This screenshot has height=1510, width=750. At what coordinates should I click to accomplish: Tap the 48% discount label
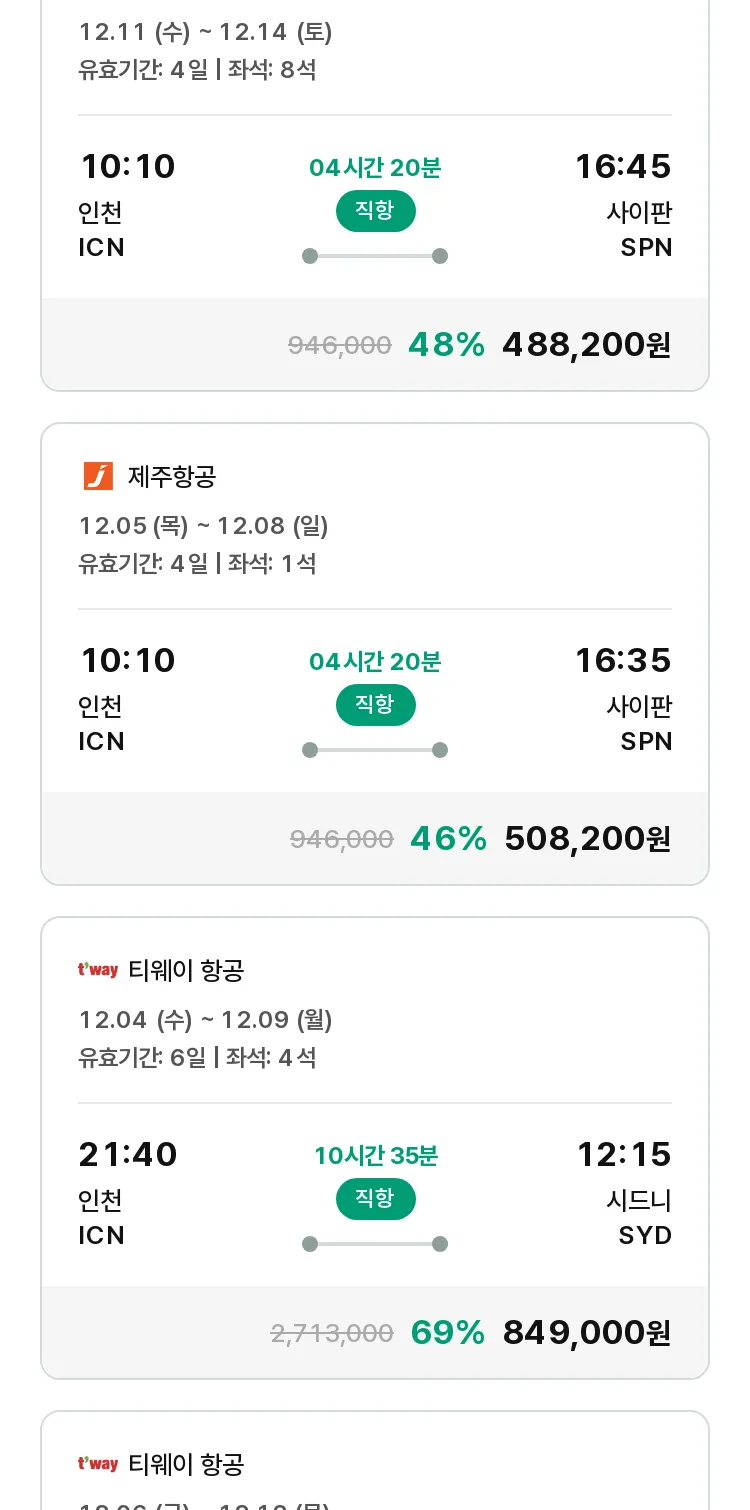(x=446, y=345)
